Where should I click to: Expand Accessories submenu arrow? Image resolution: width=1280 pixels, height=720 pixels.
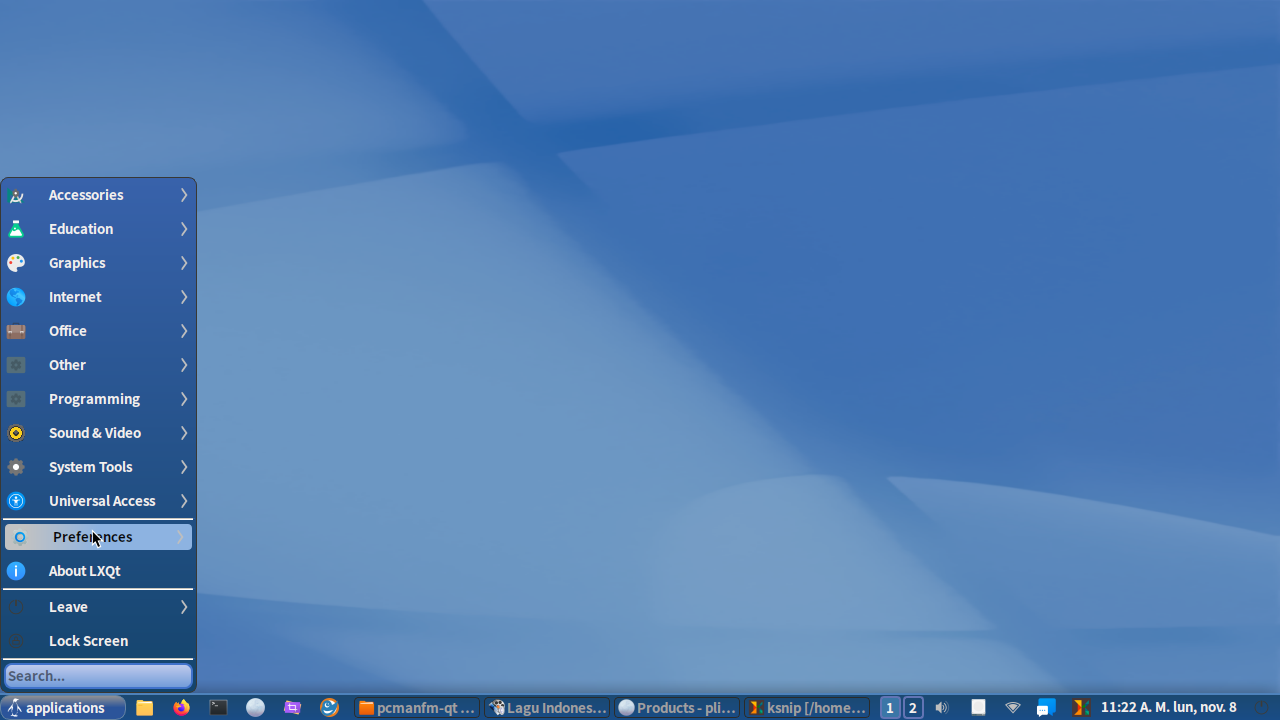184,195
